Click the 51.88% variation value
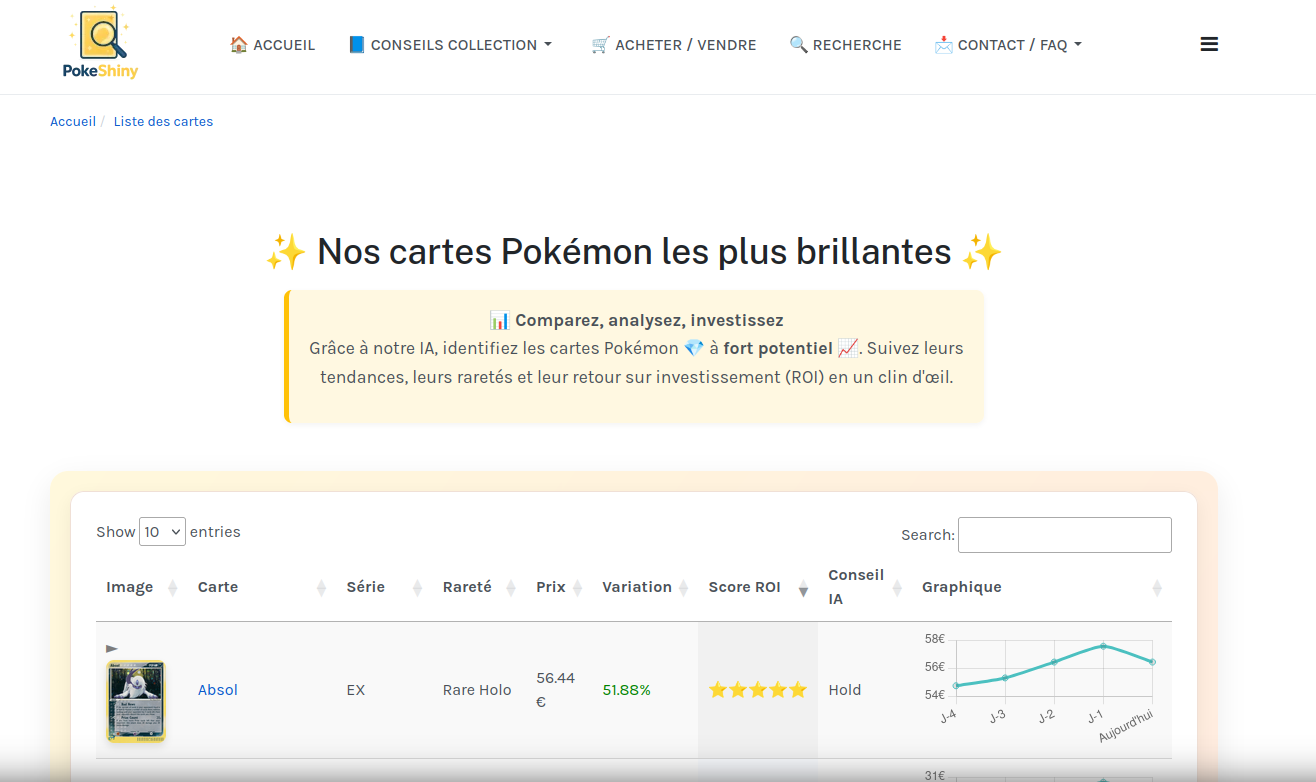This screenshot has width=1316, height=782. pyautogui.click(x=627, y=690)
